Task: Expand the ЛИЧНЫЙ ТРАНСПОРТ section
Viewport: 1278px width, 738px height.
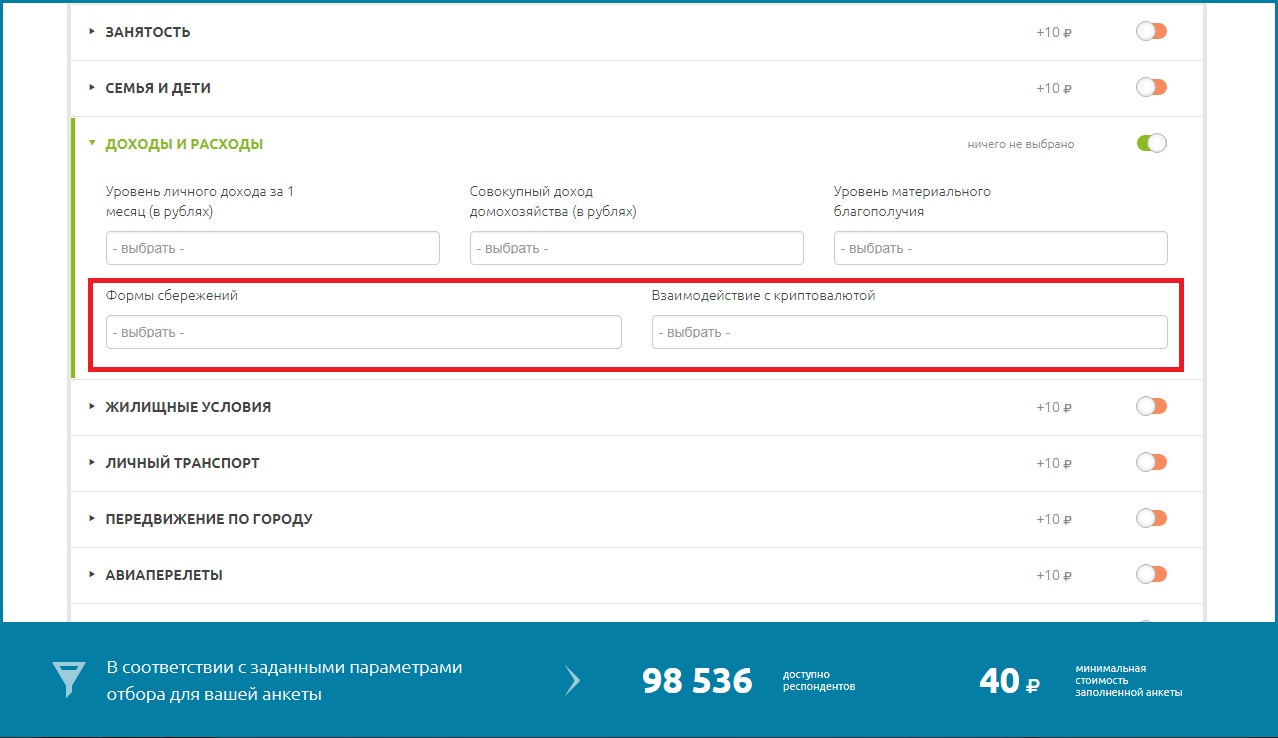Action: tap(182, 463)
